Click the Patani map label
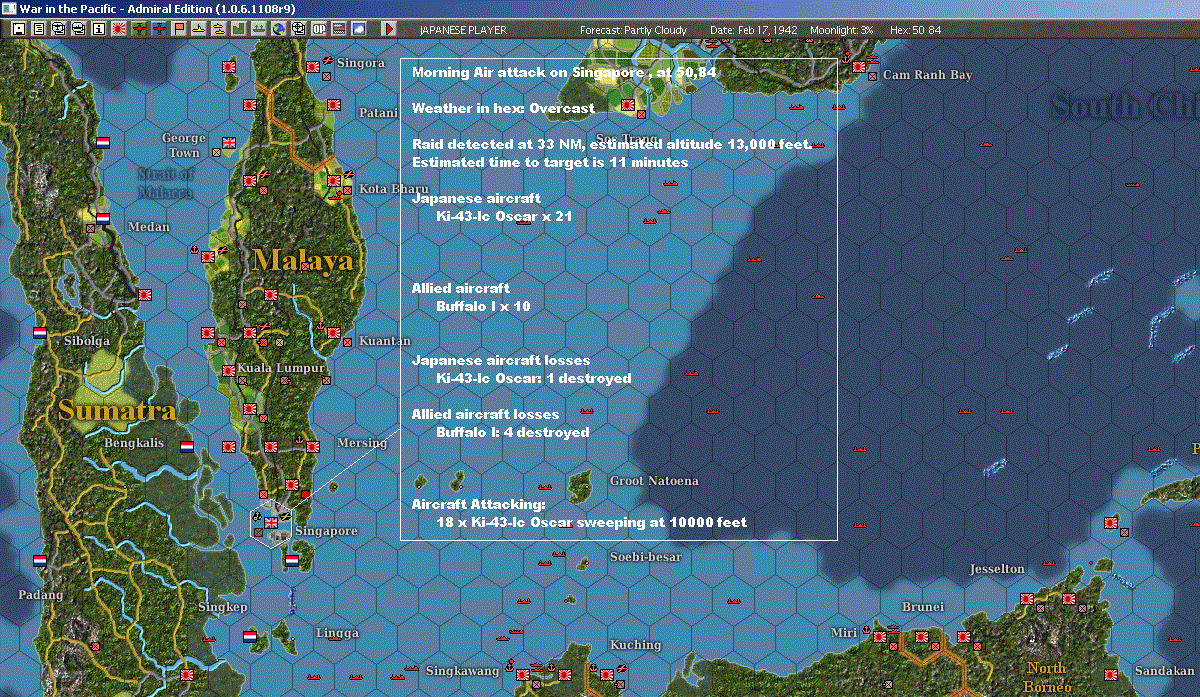 pos(378,113)
